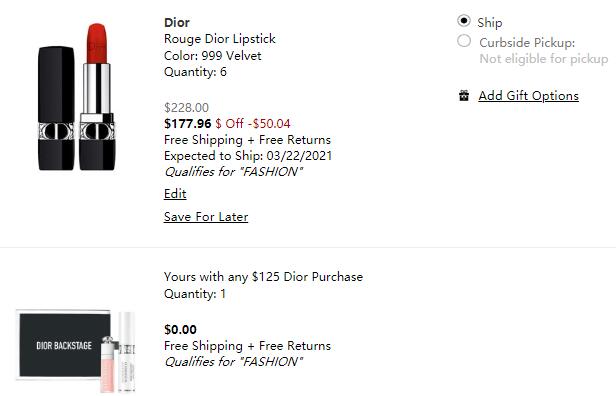Open the Dior Backstage gift set image
The image size is (616, 396).
[x=77, y=351]
